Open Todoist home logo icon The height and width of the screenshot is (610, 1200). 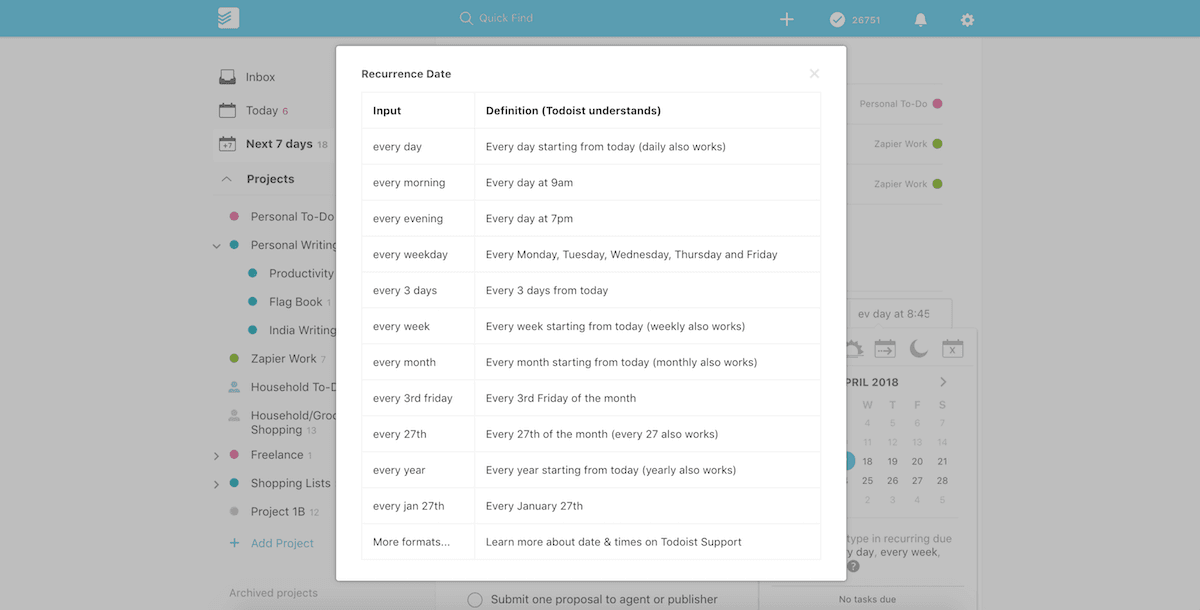tap(228, 18)
